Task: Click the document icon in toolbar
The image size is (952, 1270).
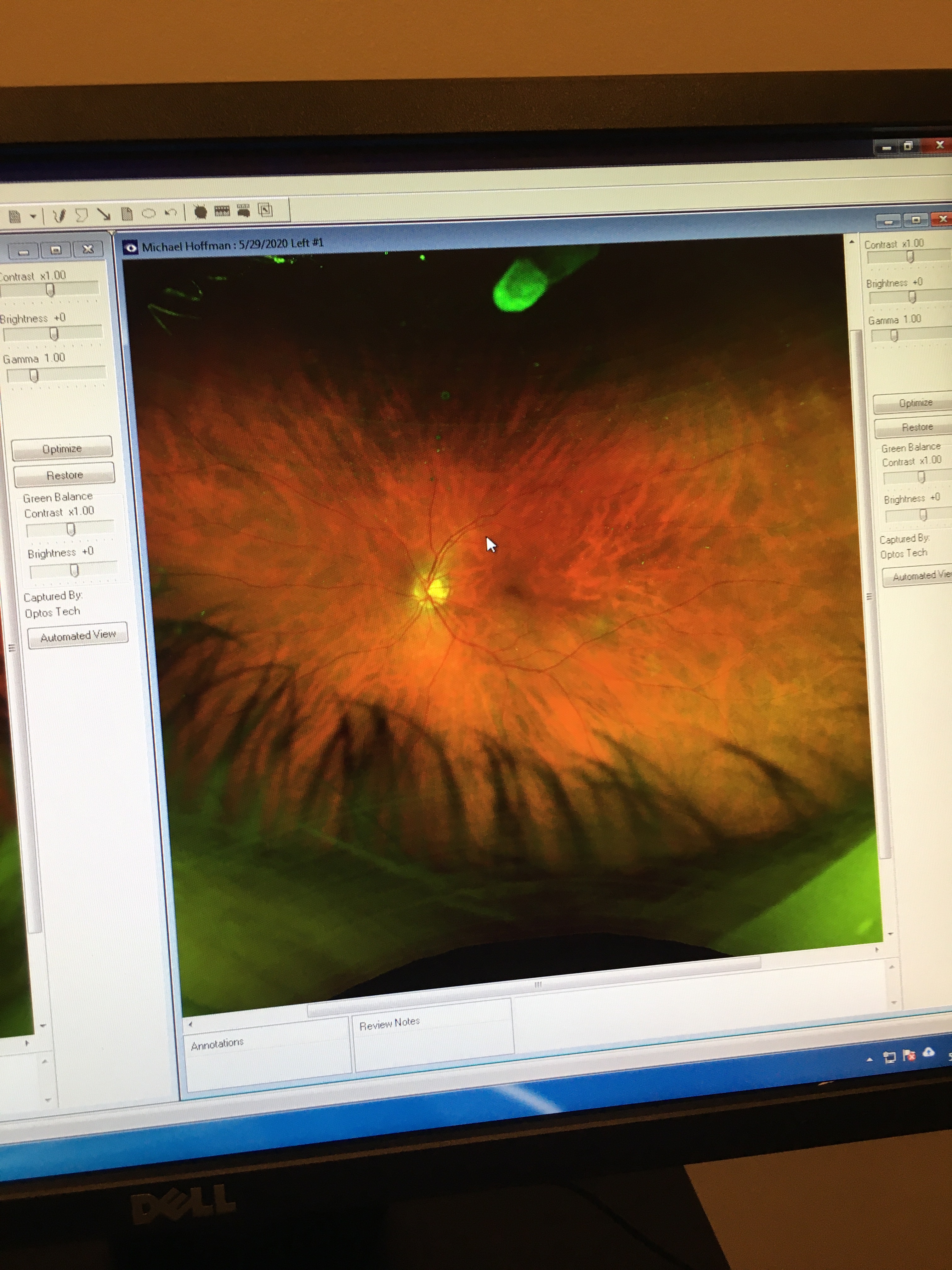Action: 15,216
